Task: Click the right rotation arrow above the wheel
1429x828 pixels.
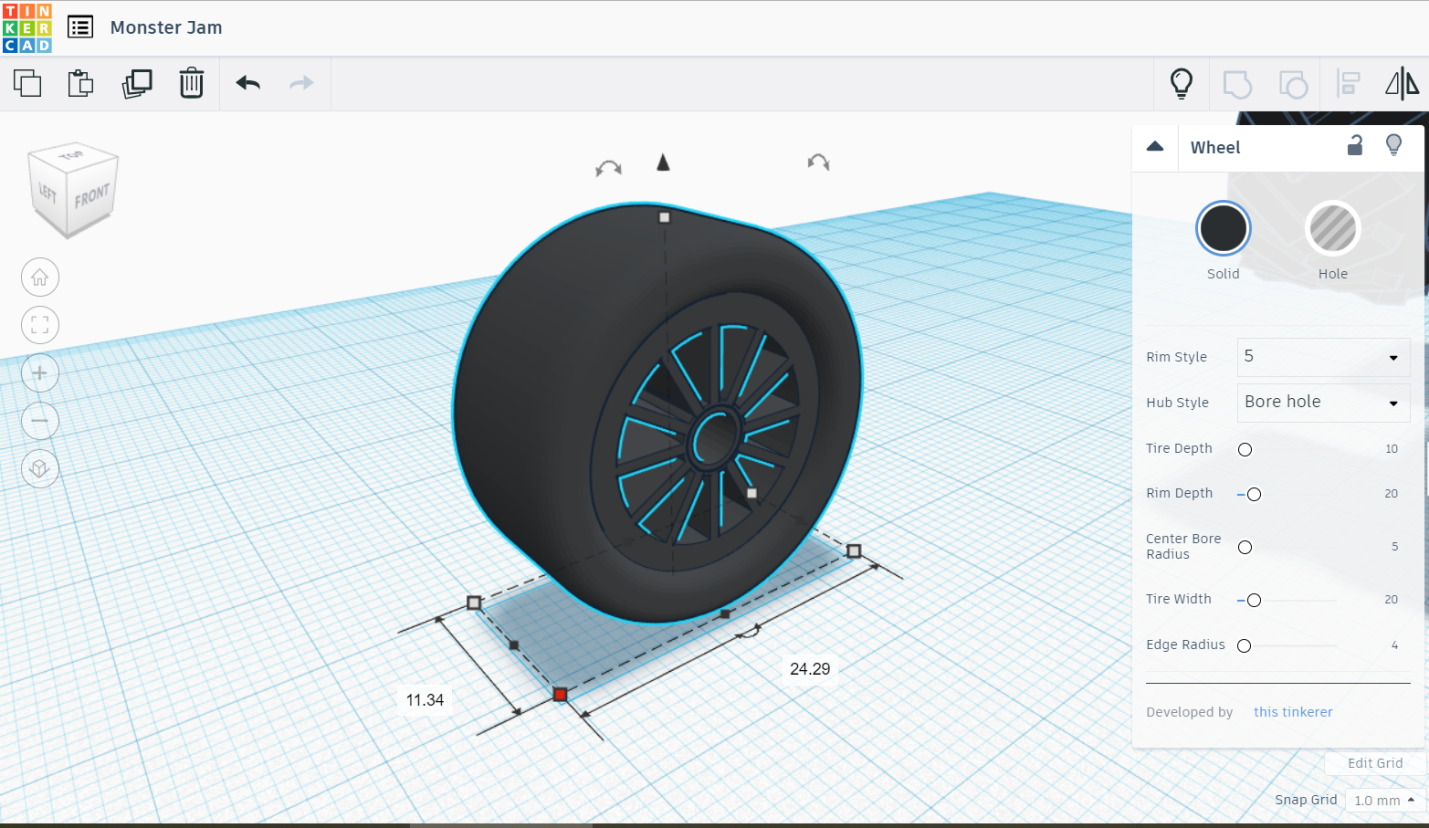Action: point(818,161)
